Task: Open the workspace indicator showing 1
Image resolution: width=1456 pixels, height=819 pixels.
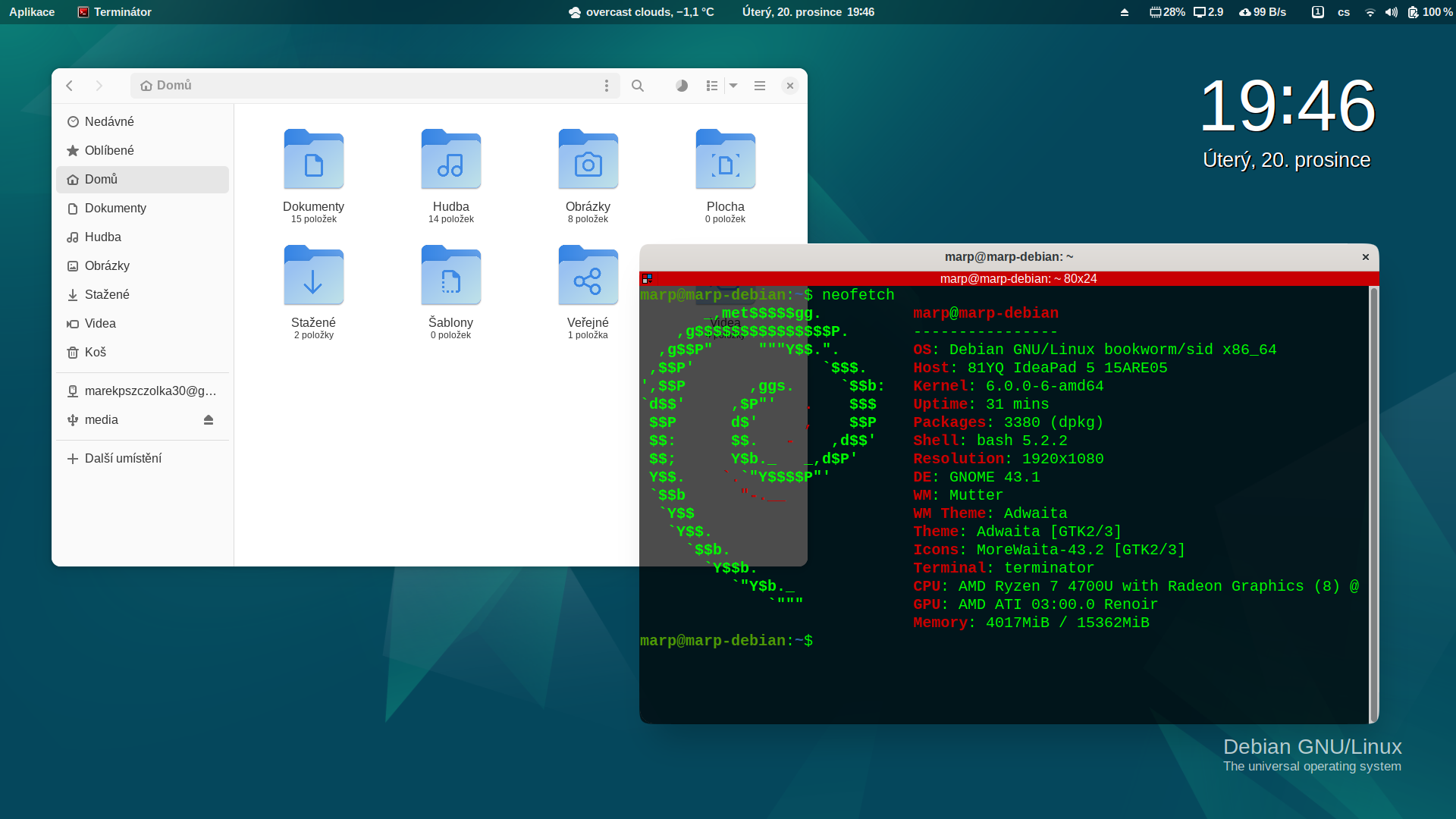Action: point(1318,12)
